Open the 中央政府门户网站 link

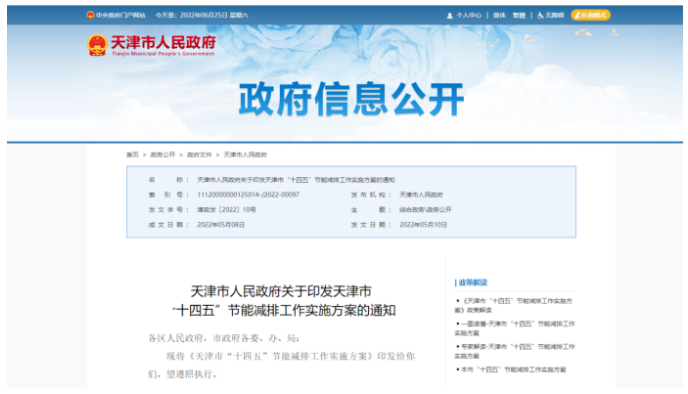coord(121,15)
